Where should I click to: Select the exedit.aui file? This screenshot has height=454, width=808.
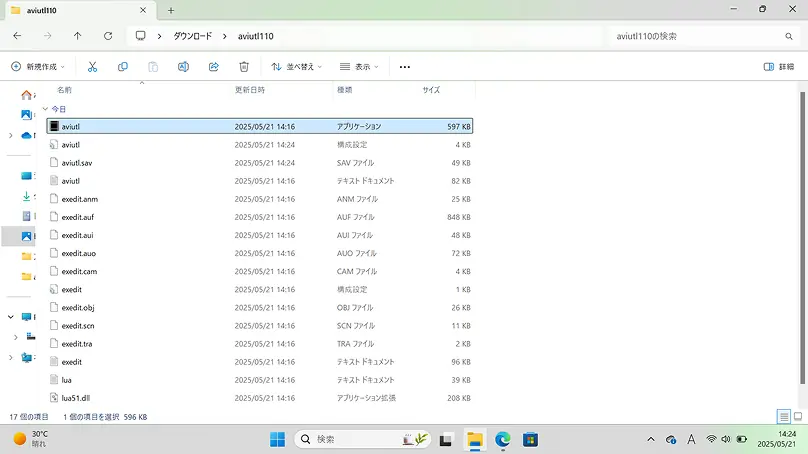click(260, 235)
